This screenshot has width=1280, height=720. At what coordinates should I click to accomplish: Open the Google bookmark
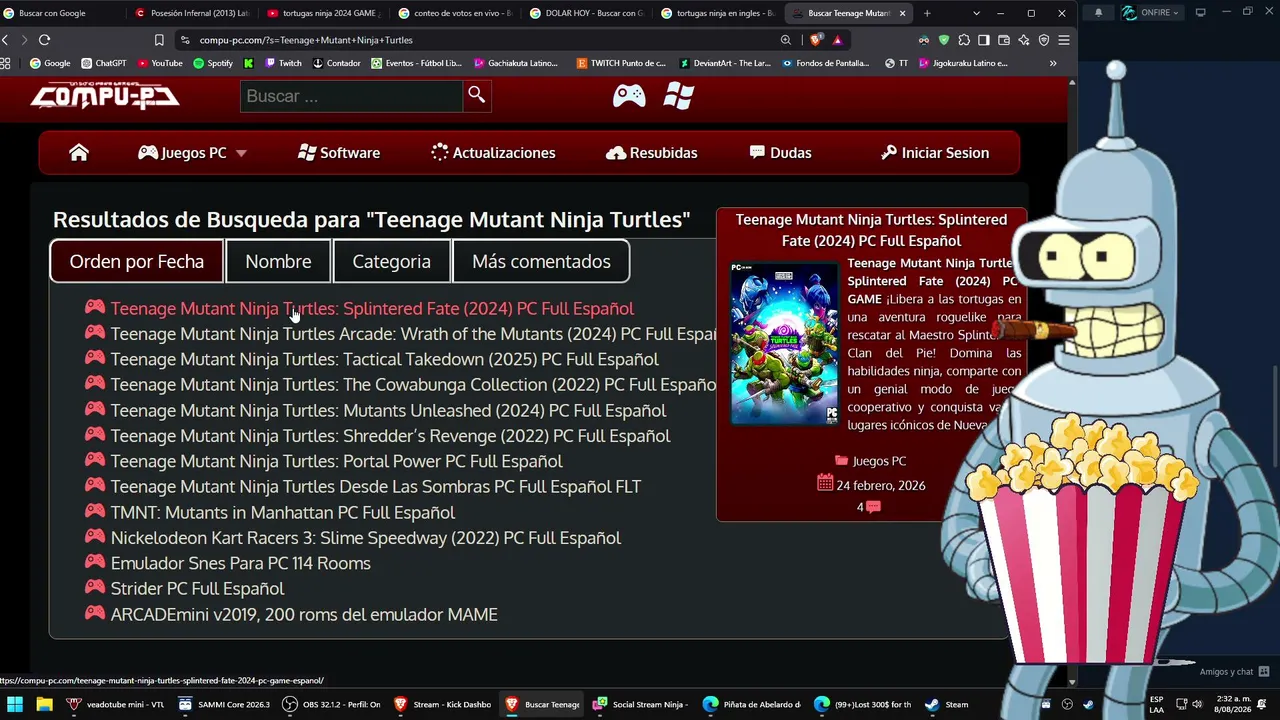click(50, 63)
